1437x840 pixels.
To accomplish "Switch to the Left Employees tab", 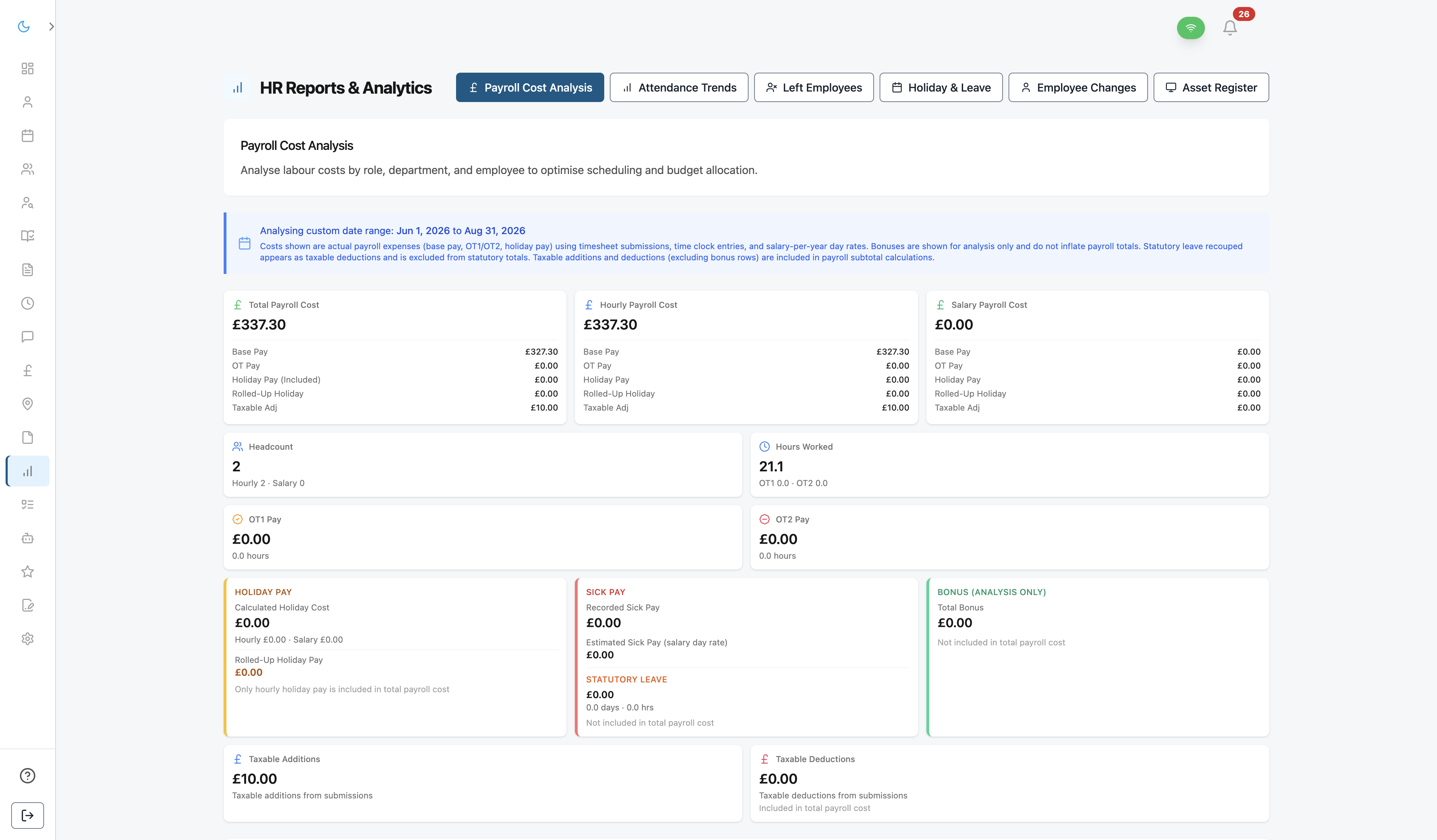I will tap(814, 87).
